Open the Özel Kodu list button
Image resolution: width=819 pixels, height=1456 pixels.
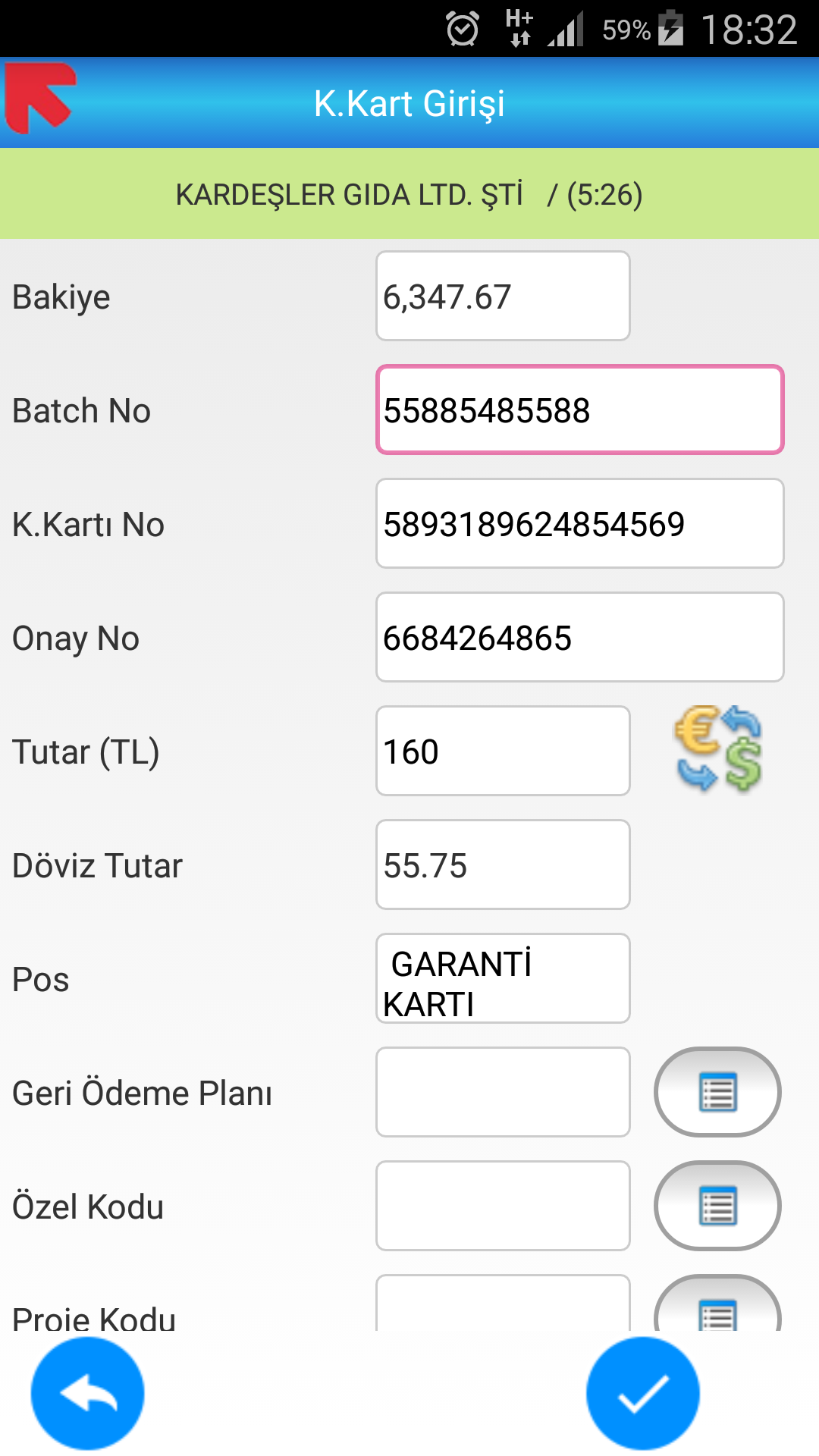(717, 1206)
